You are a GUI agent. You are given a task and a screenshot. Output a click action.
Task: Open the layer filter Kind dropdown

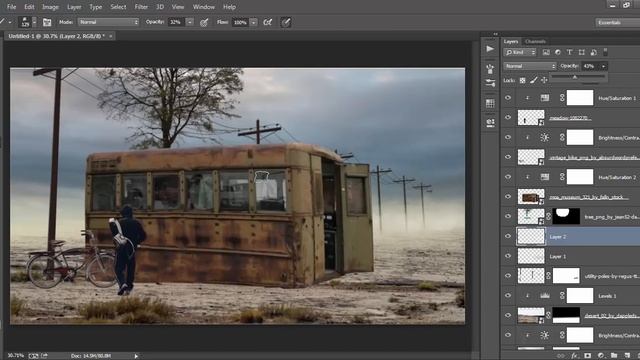(x=520, y=52)
